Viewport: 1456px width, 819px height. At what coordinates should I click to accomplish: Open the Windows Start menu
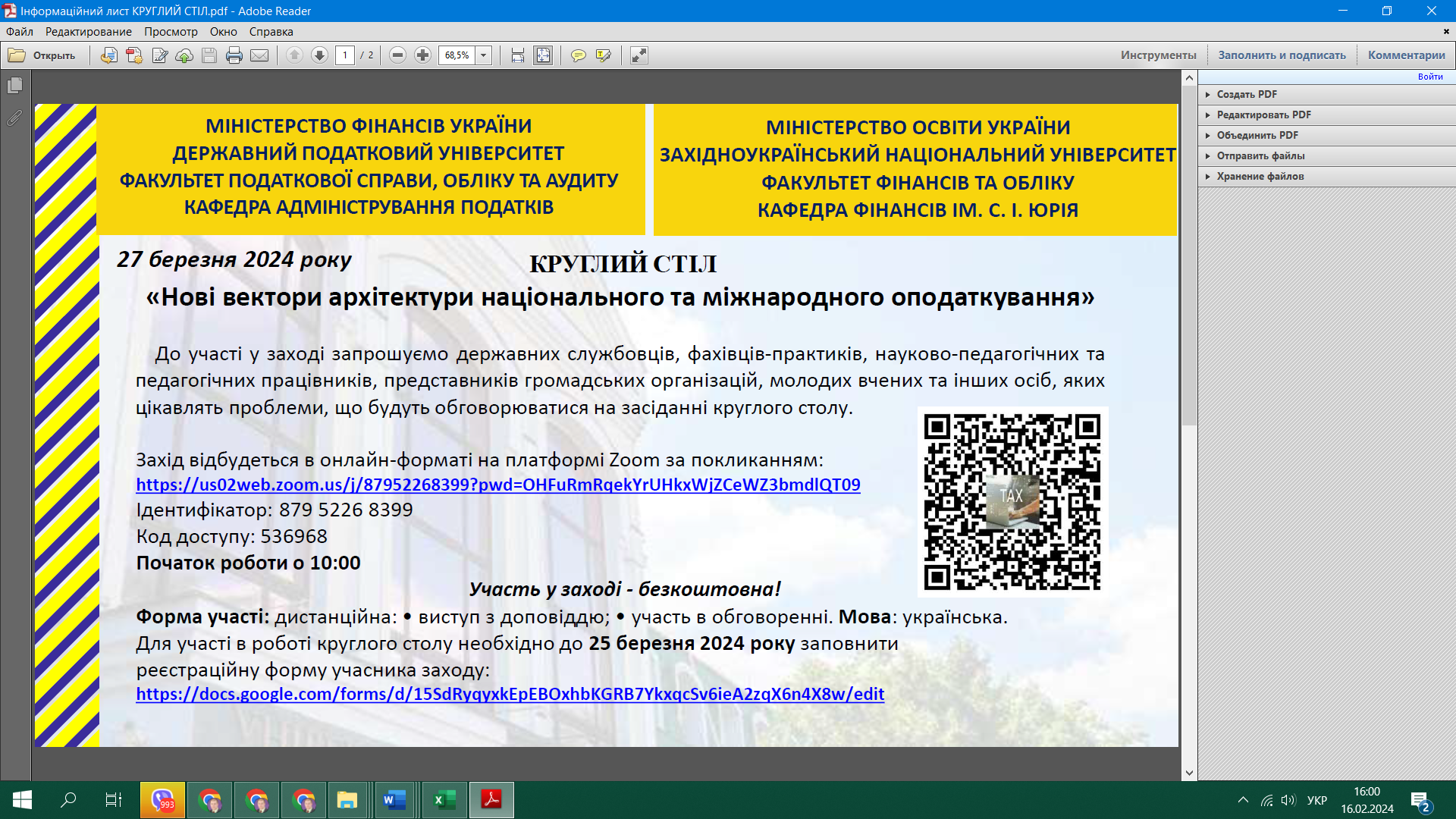coord(22,800)
